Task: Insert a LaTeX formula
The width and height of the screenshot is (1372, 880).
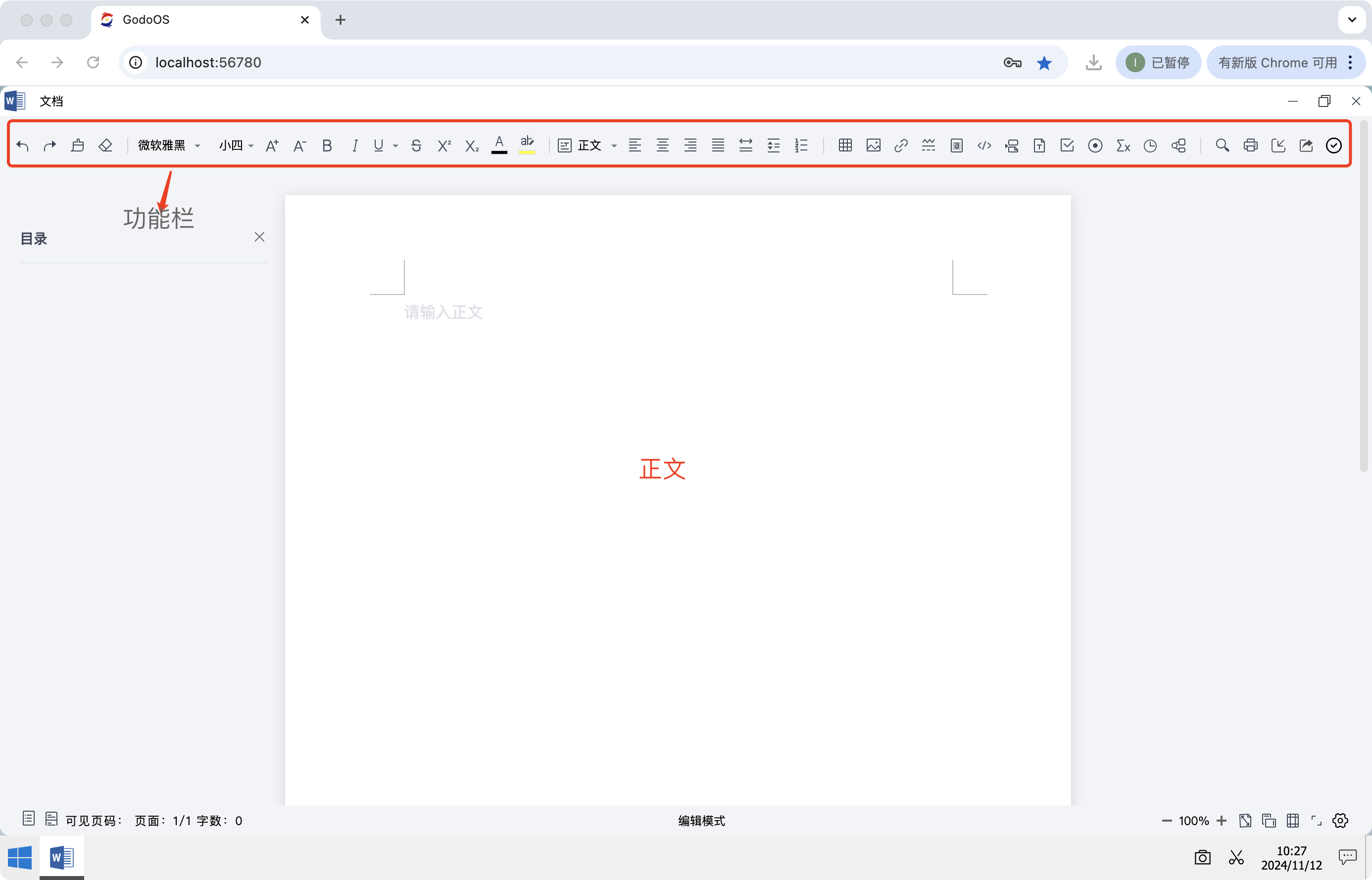Action: pos(1123,146)
